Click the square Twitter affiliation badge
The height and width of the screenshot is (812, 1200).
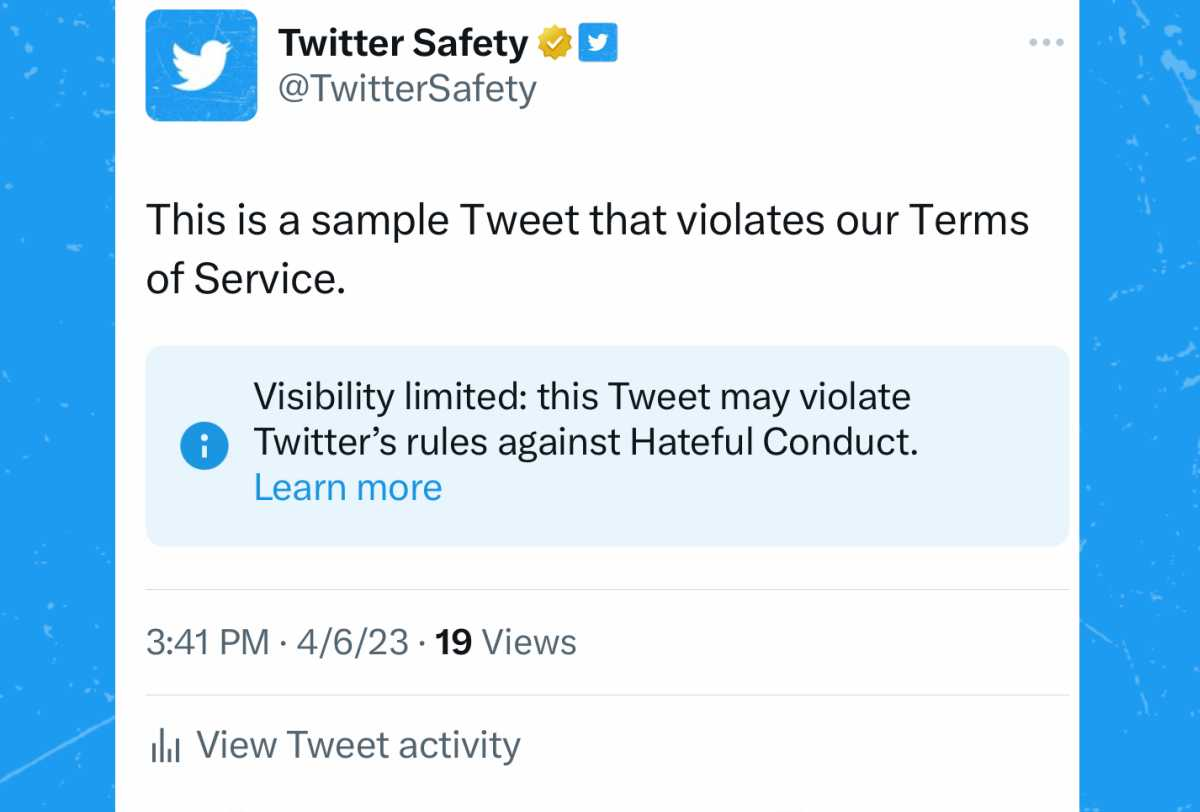tap(598, 42)
